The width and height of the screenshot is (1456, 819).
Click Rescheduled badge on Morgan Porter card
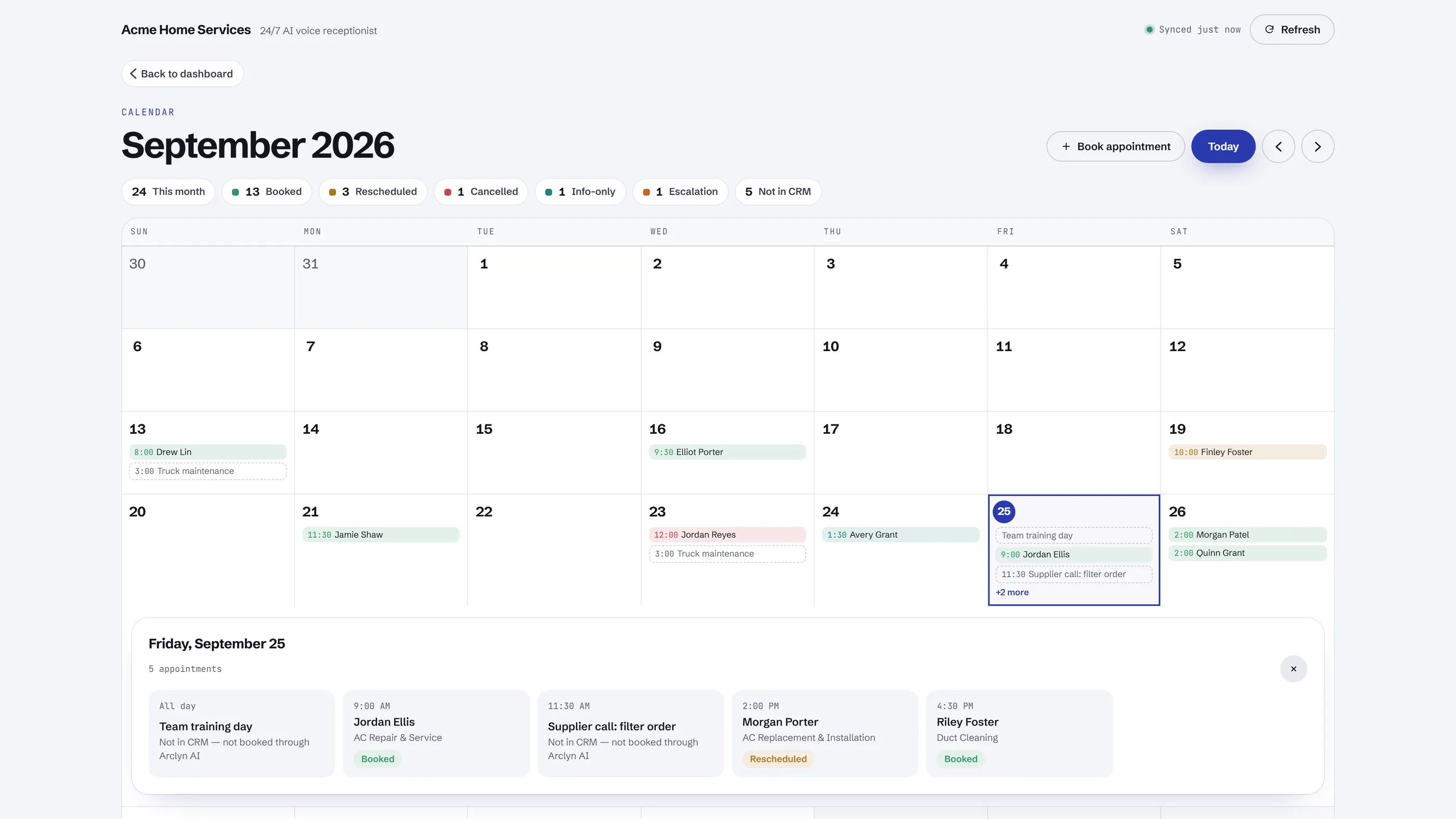(x=778, y=759)
